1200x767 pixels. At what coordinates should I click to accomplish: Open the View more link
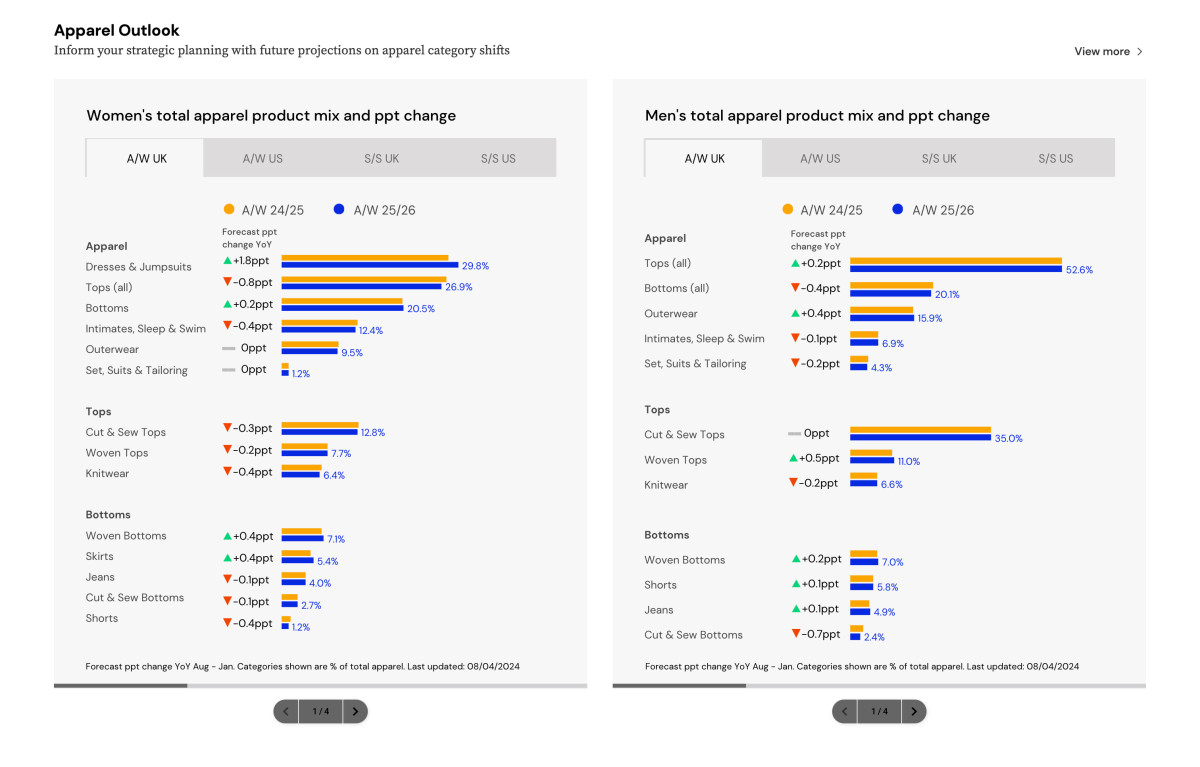(1102, 51)
